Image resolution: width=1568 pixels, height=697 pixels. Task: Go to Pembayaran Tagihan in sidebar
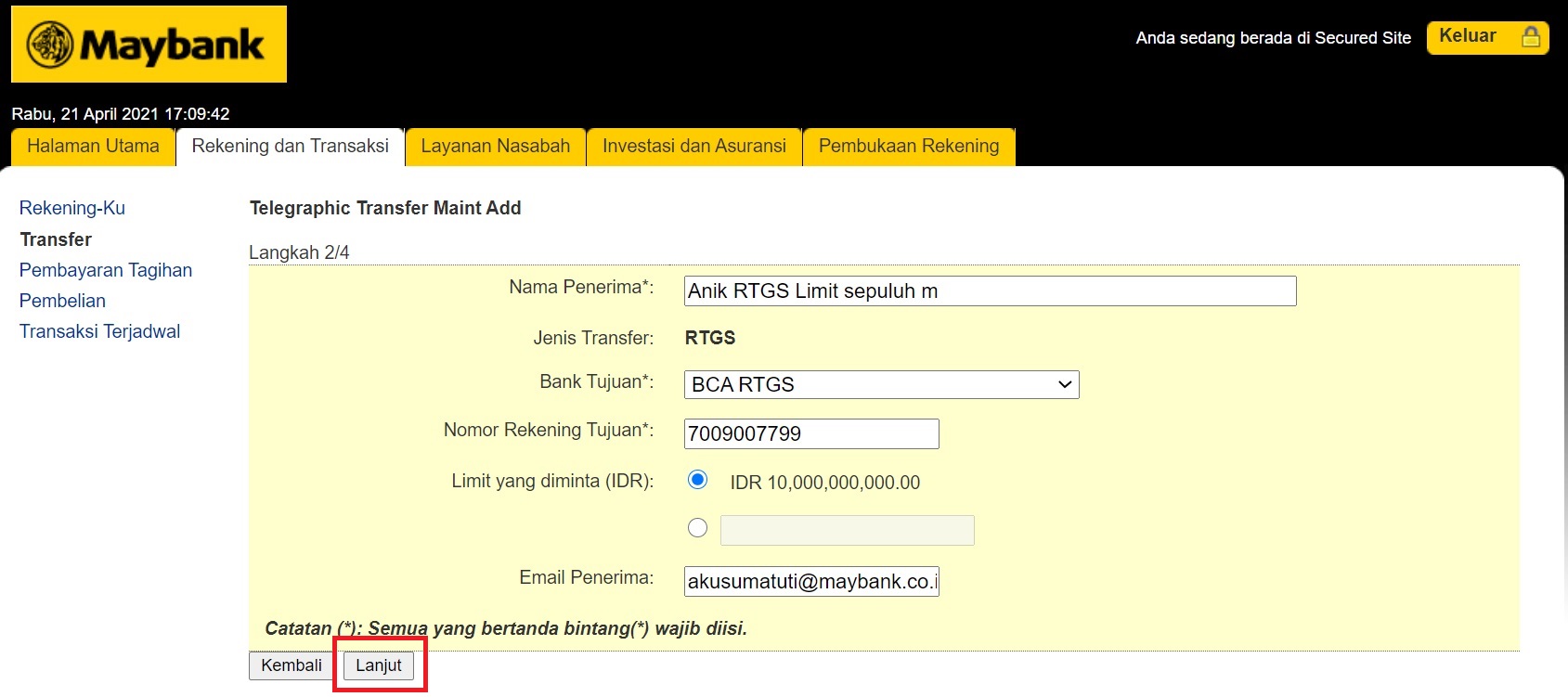(x=106, y=270)
